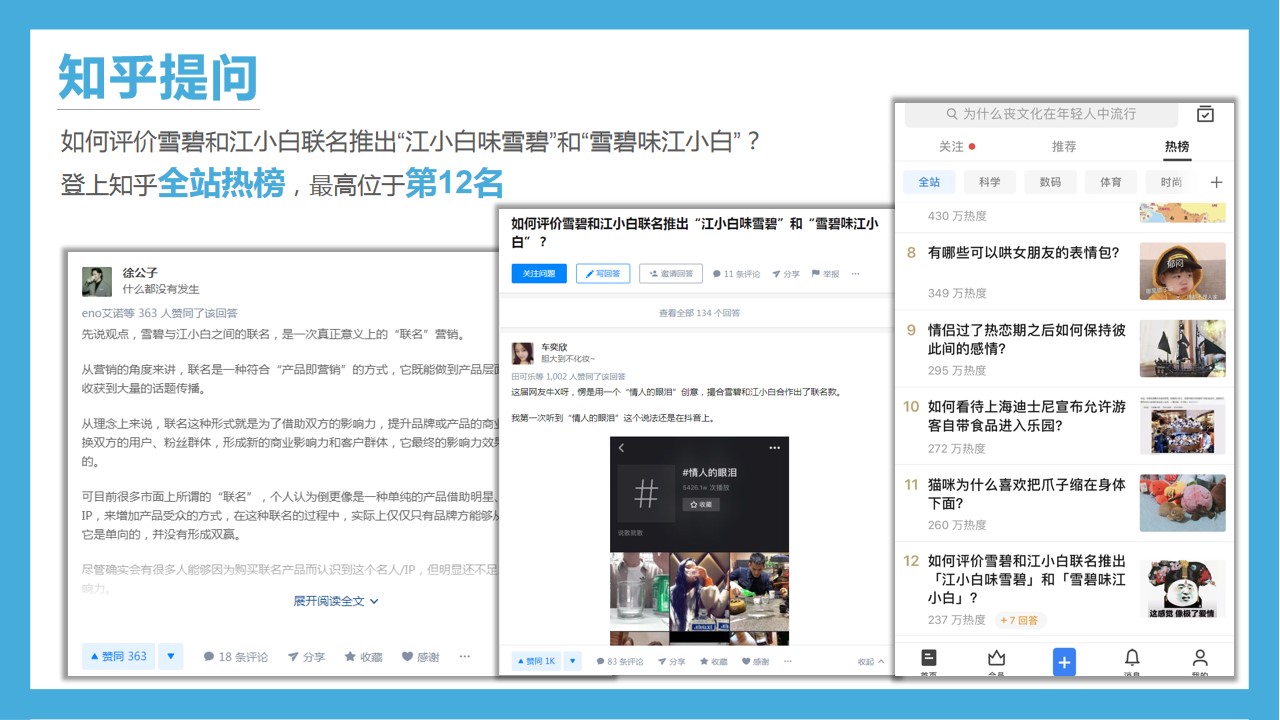Collapse 车奕欣's answer using 收起
Image resolution: width=1280 pixels, height=720 pixels.
[869, 662]
